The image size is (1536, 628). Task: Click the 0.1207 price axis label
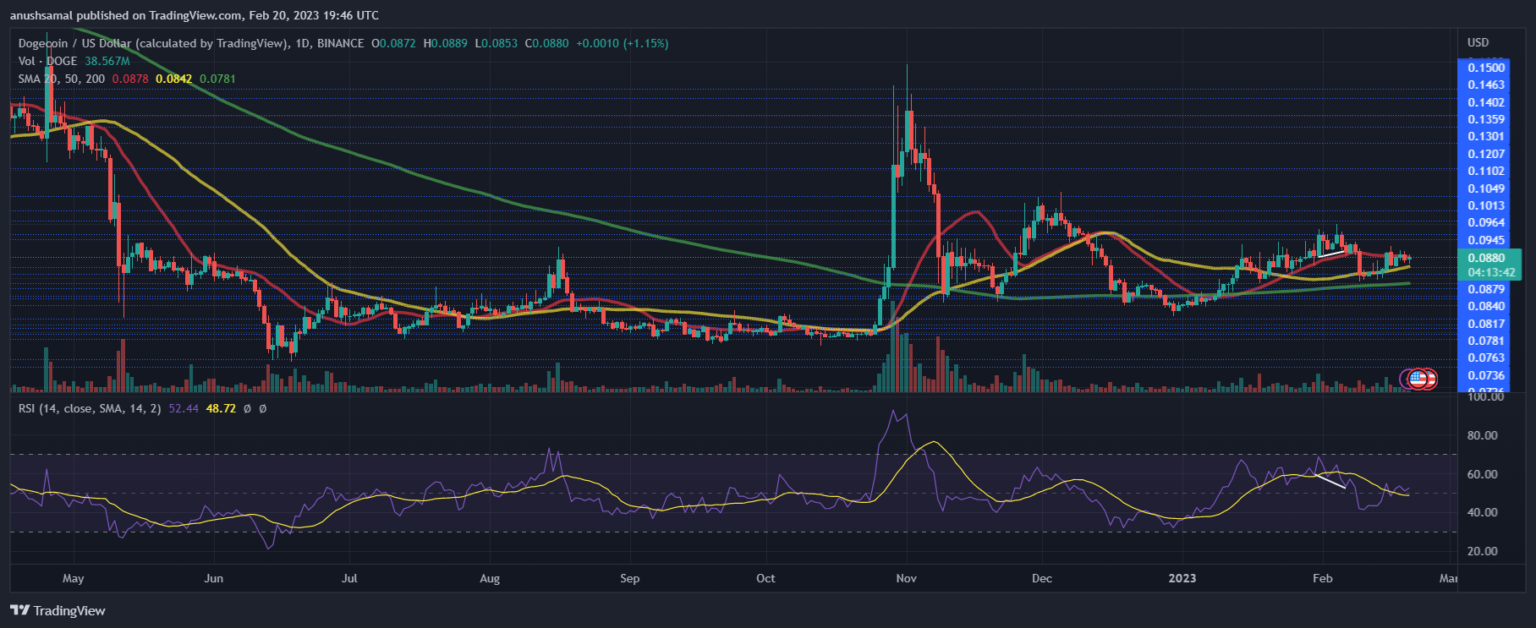tap(1486, 154)
